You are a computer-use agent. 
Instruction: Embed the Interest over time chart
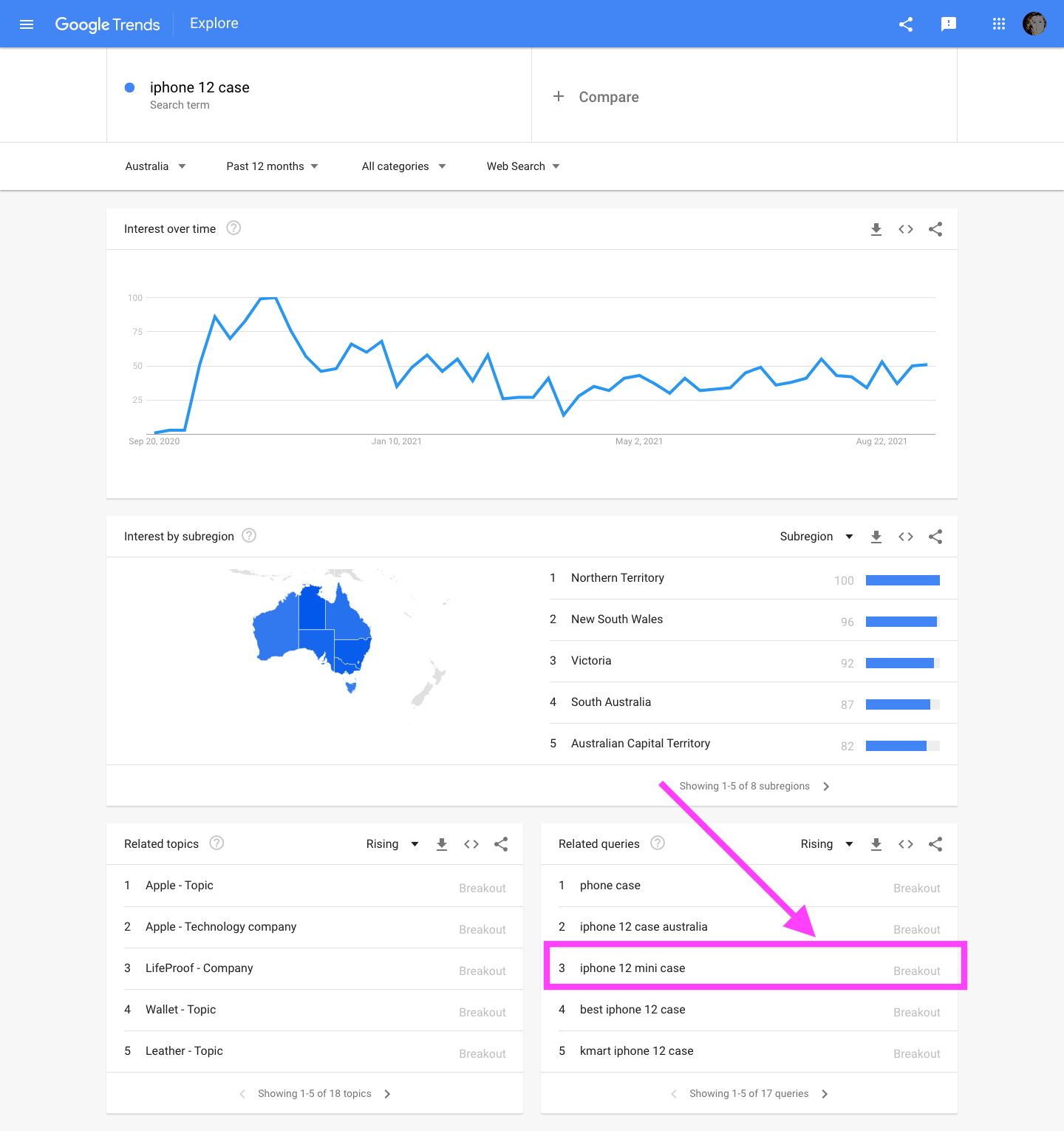point(906,229)
